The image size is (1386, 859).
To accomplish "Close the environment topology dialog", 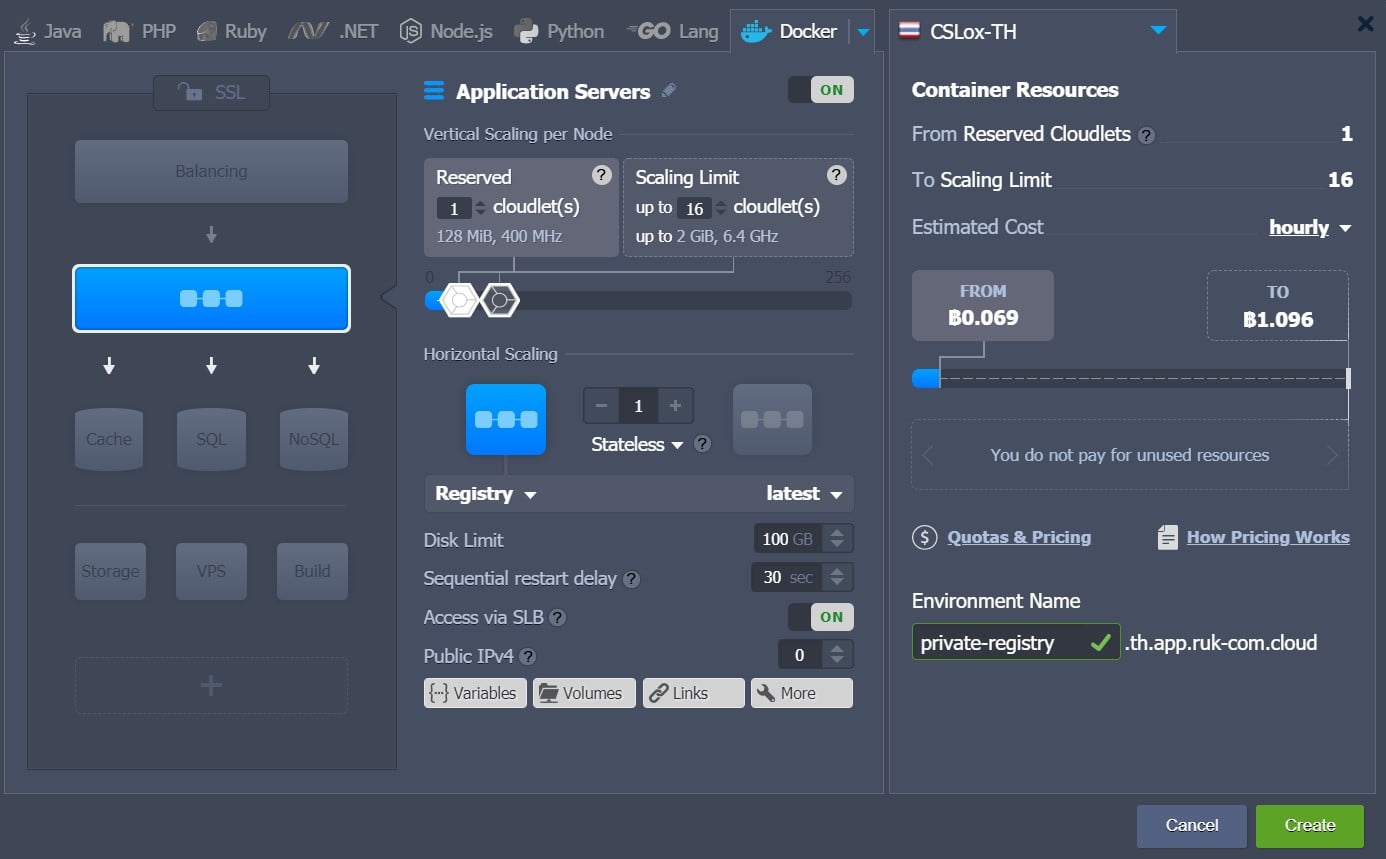I will [x=1365, y=24].
